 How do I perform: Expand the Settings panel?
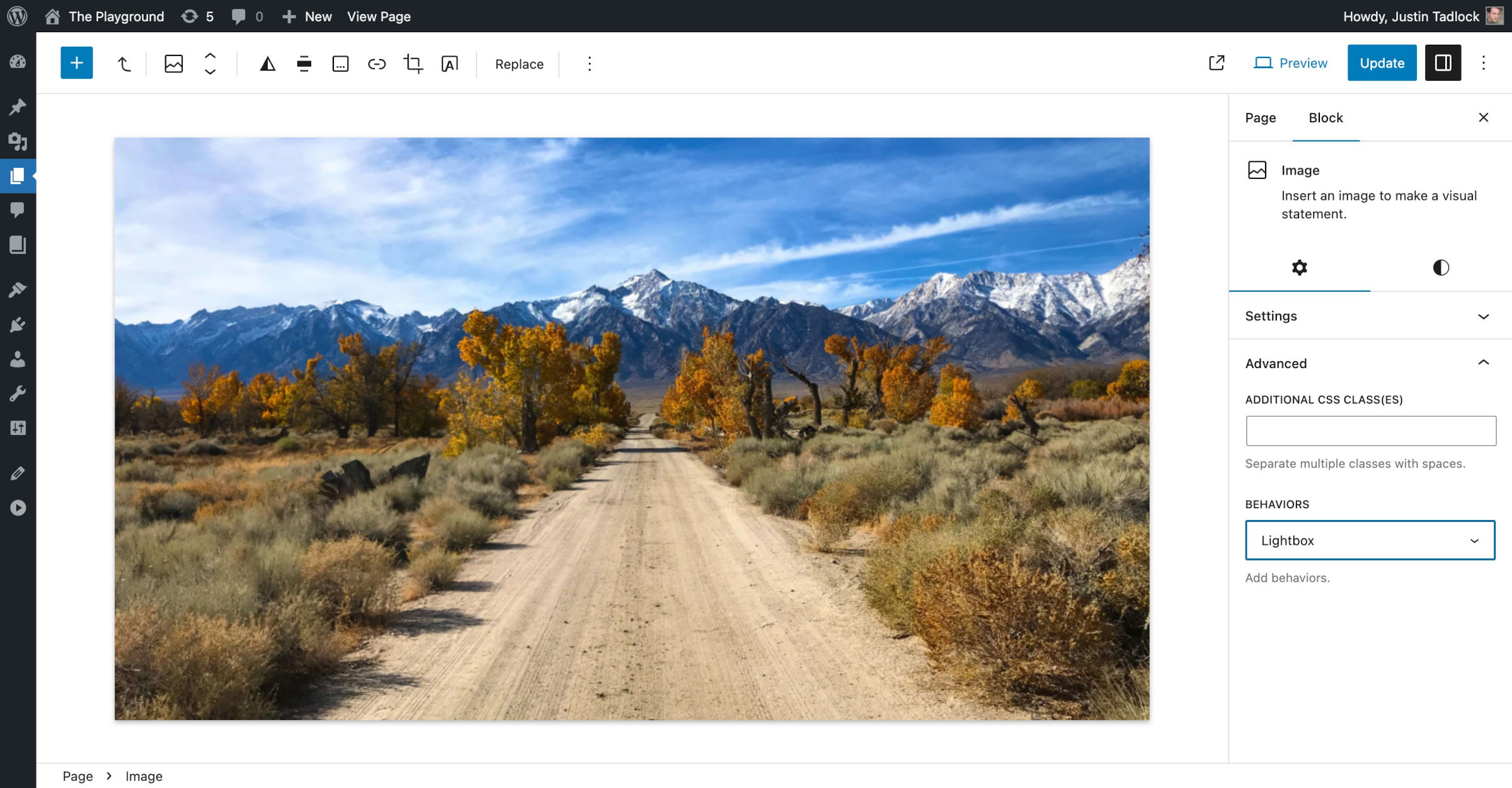1370,316
